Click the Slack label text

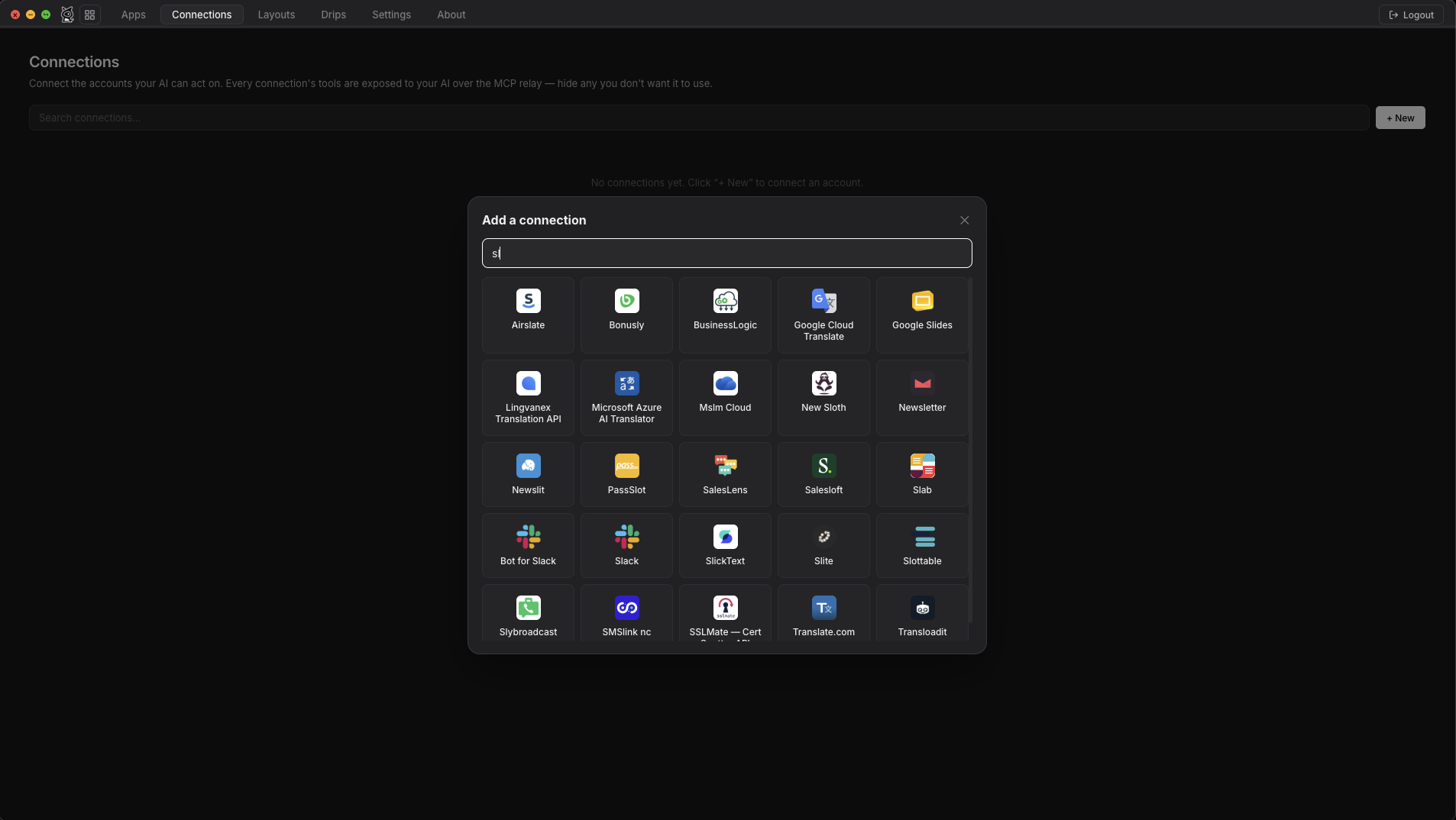tap(626, 561)
